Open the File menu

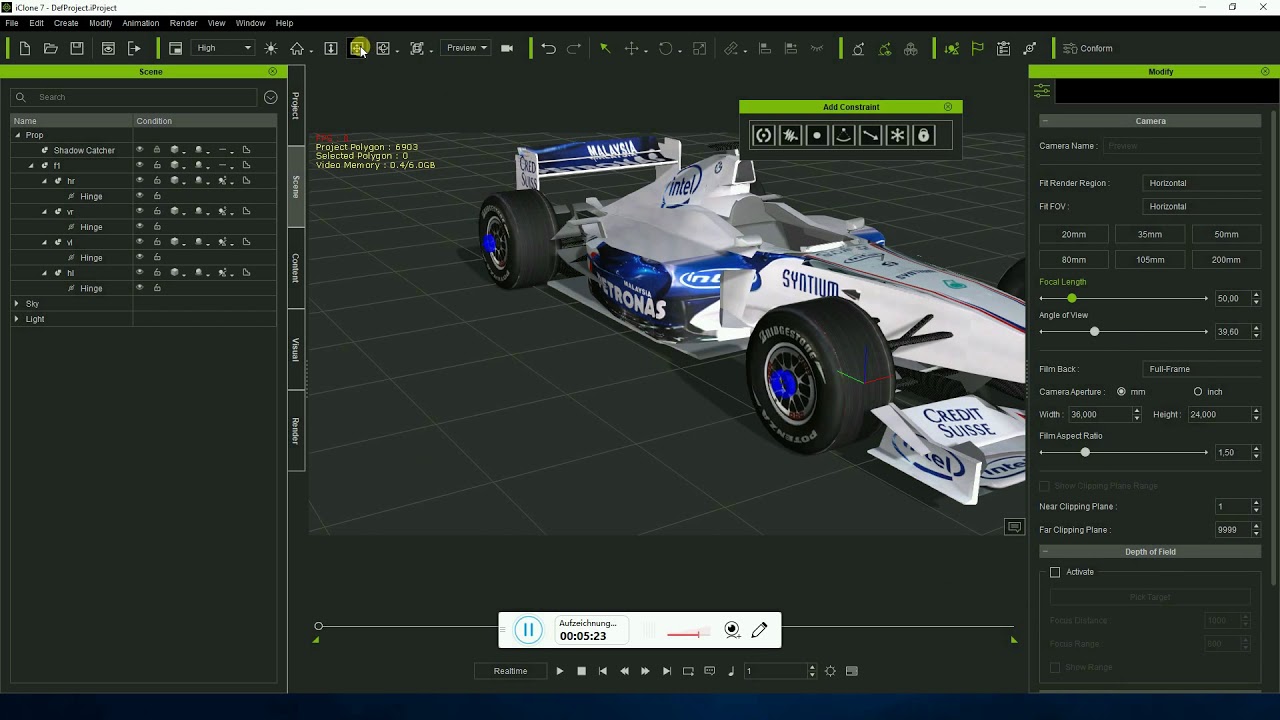point(12,23)
